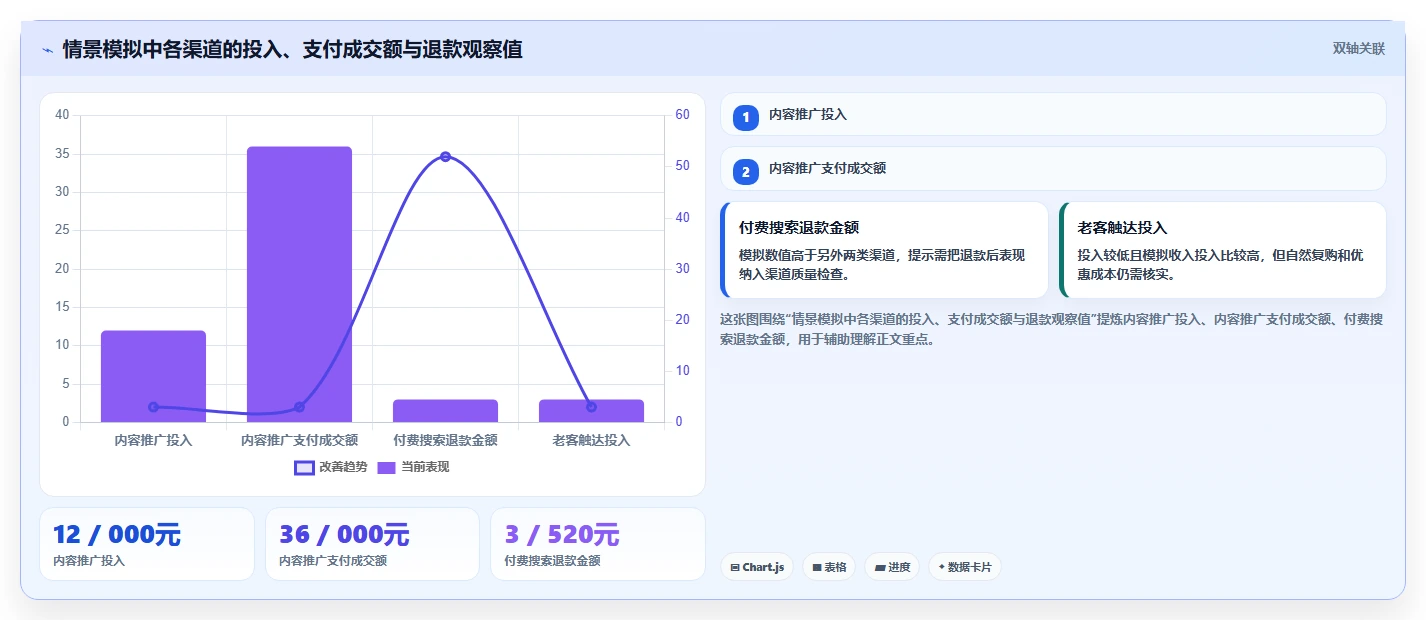Open the 付费搜索退款金额 insight card

coord(884,250)
